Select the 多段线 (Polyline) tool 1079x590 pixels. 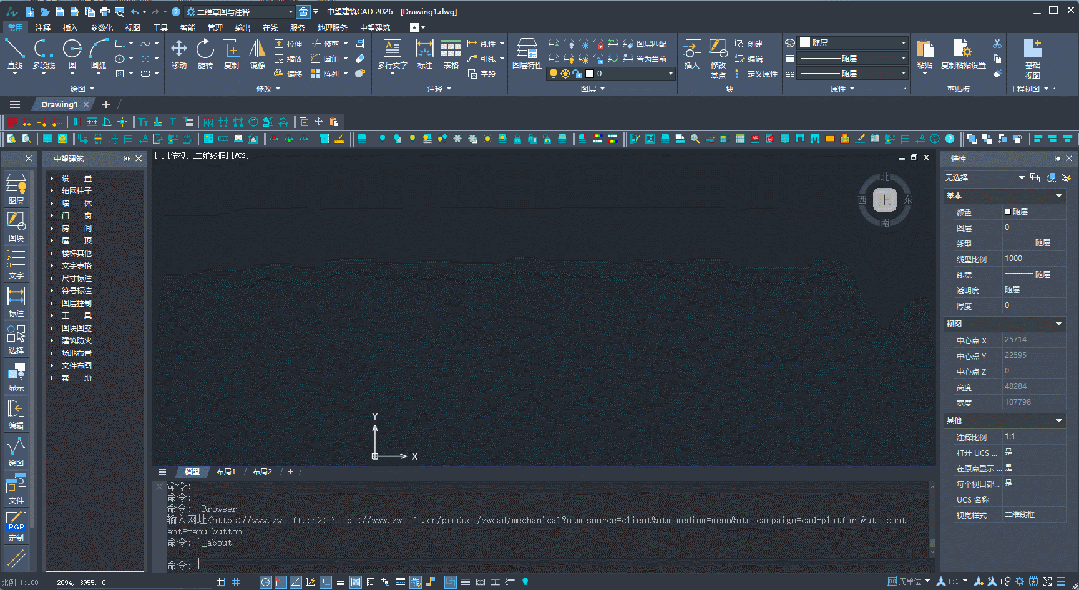coord(44,54)
